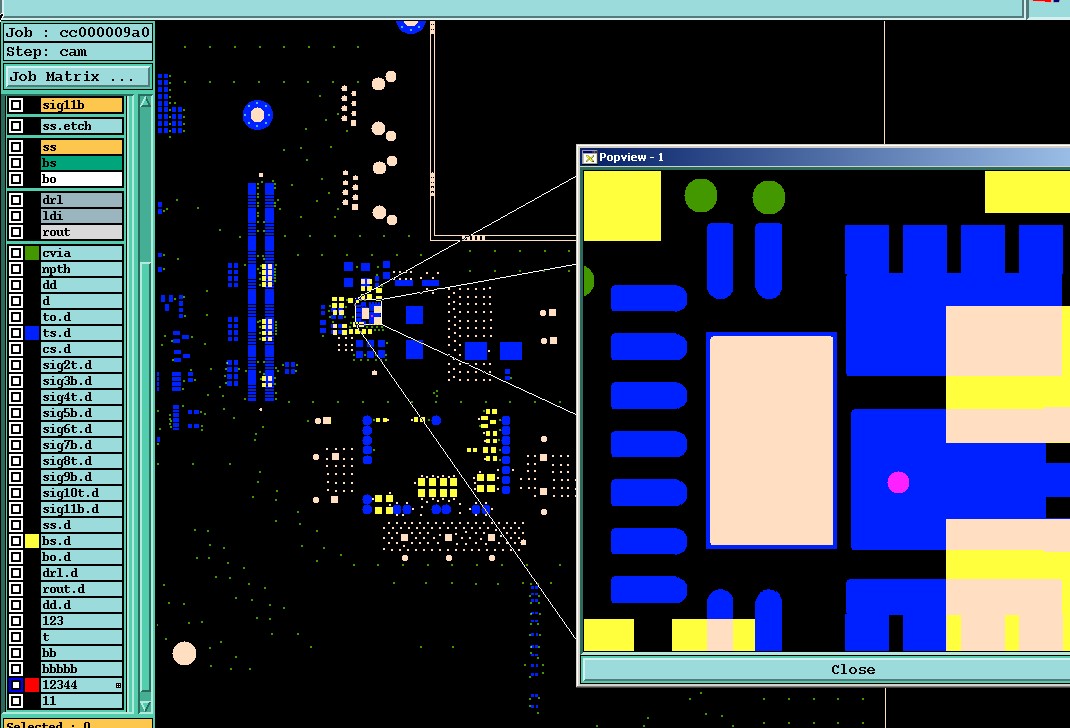
Task: Select the sig2t.d layer name
Action: coord(82,365)
